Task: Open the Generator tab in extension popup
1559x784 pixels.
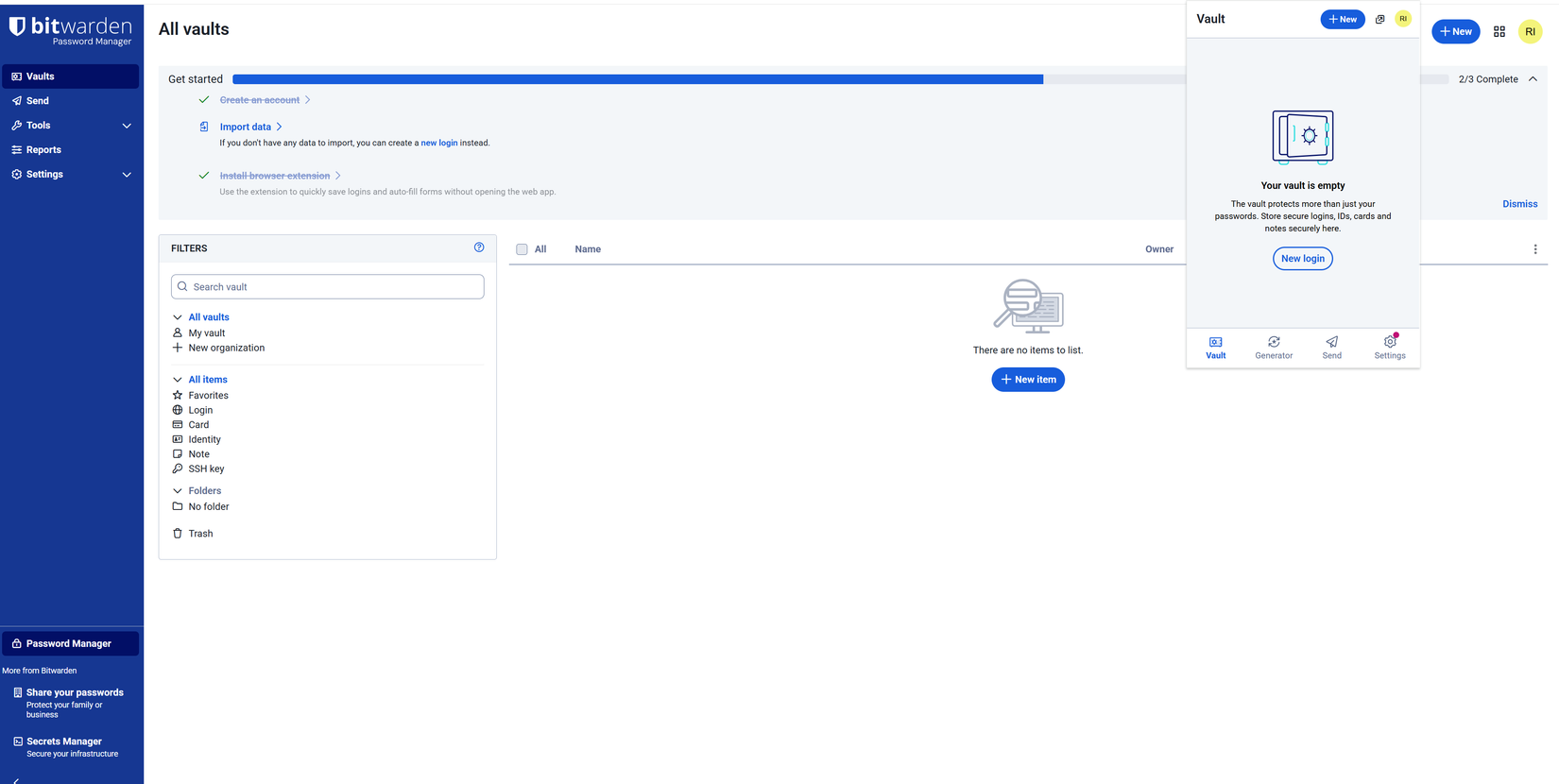Action: point(1273,347)
